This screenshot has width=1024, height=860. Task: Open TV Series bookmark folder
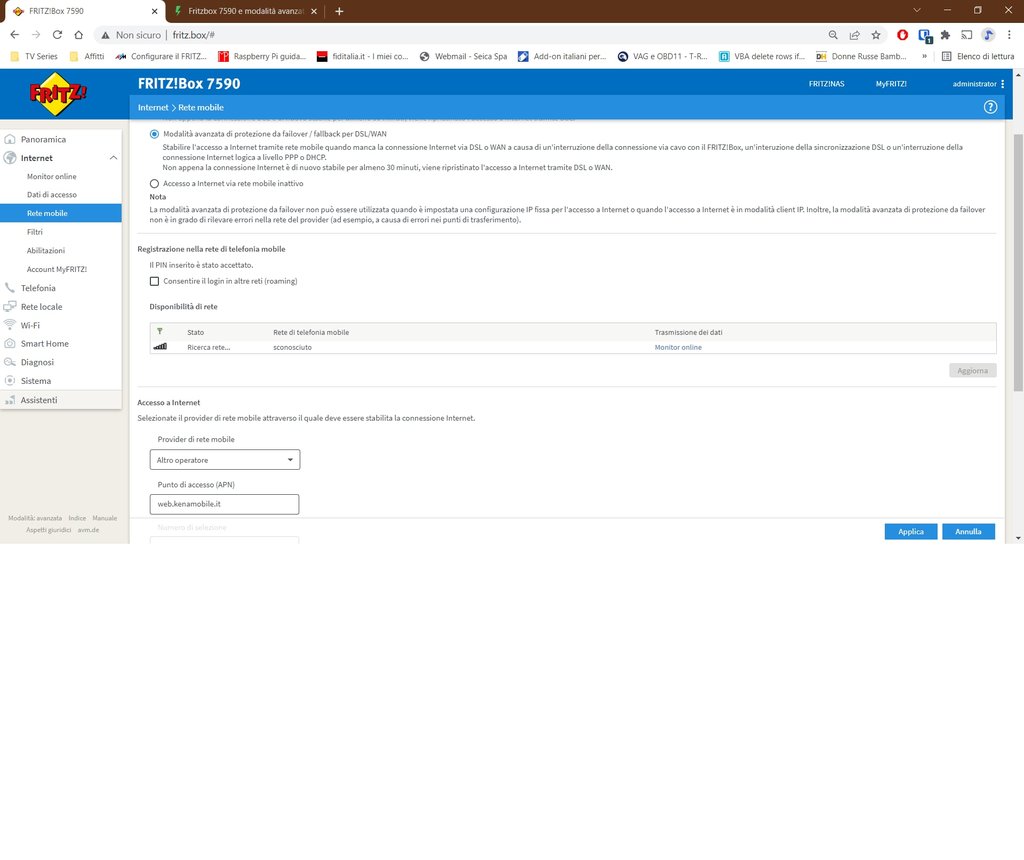pyautogui.click(x=35, y=56)
